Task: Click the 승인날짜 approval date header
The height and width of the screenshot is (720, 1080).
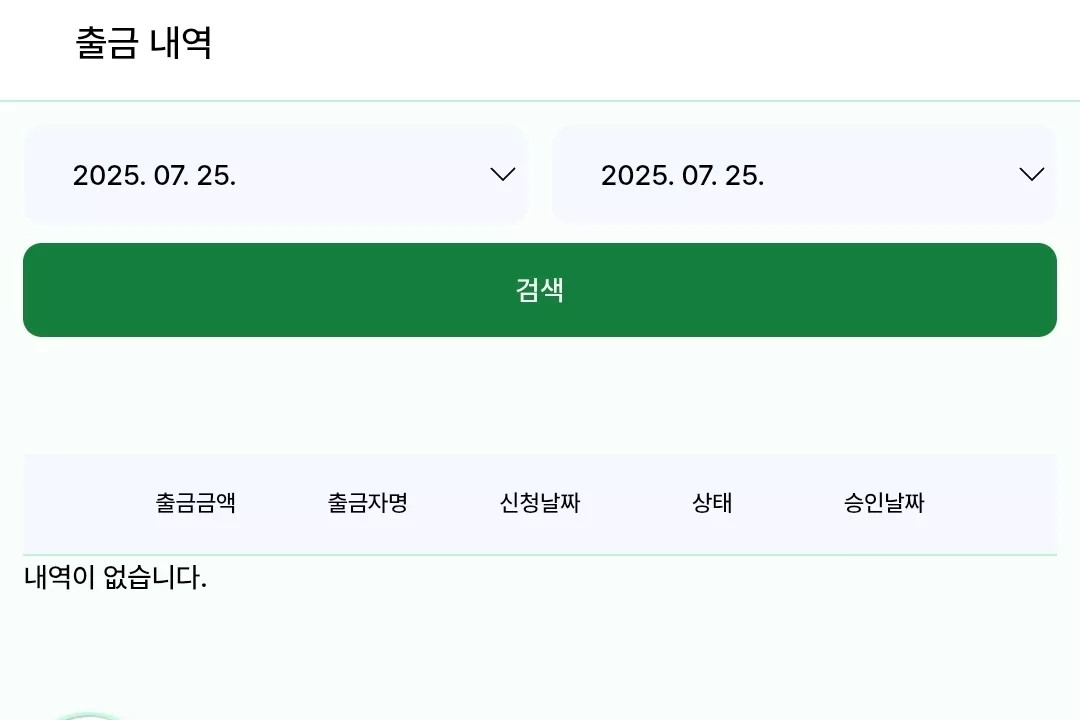Action: point(884,502)
